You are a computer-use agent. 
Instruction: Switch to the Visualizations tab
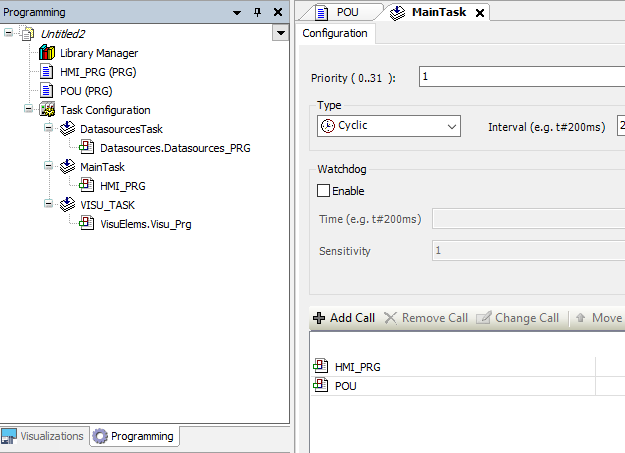(x=44, y=436)
